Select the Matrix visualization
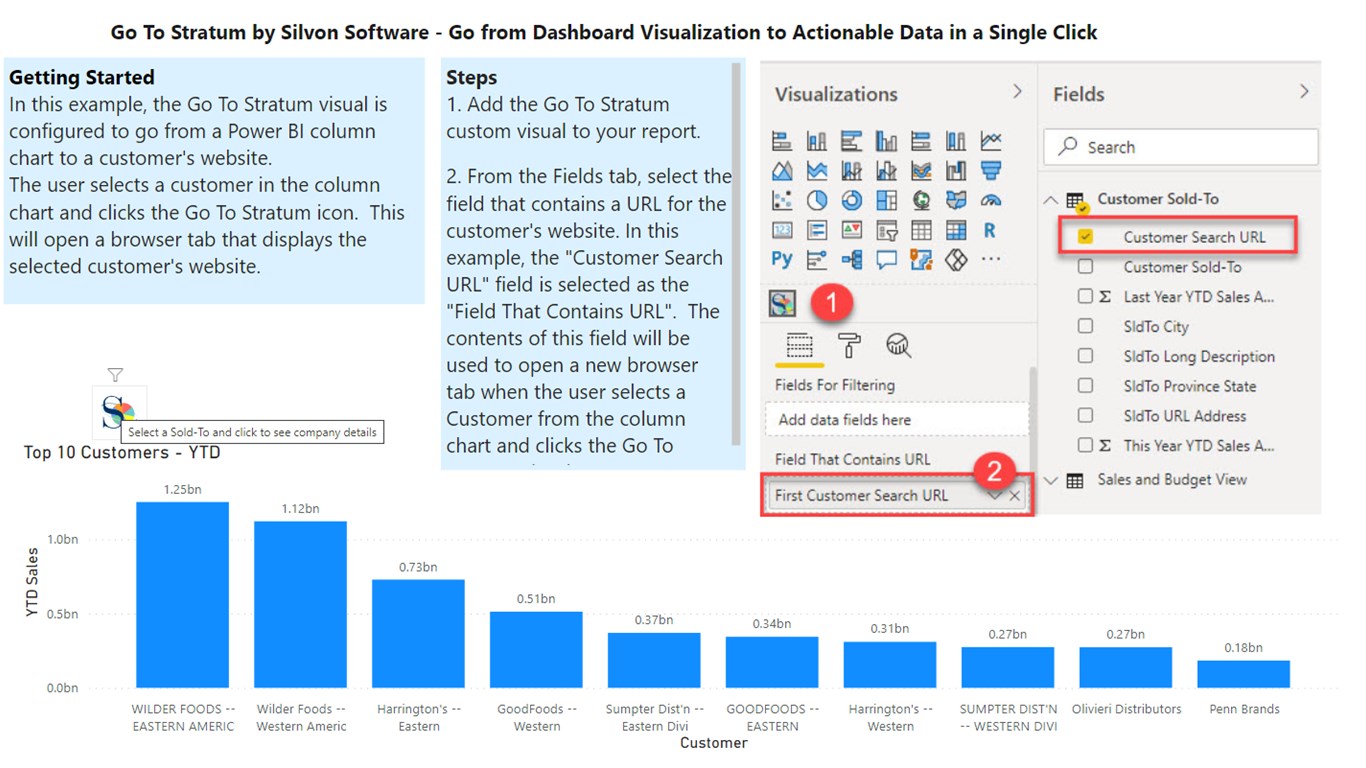1366x768 pixels. point(956,230)
